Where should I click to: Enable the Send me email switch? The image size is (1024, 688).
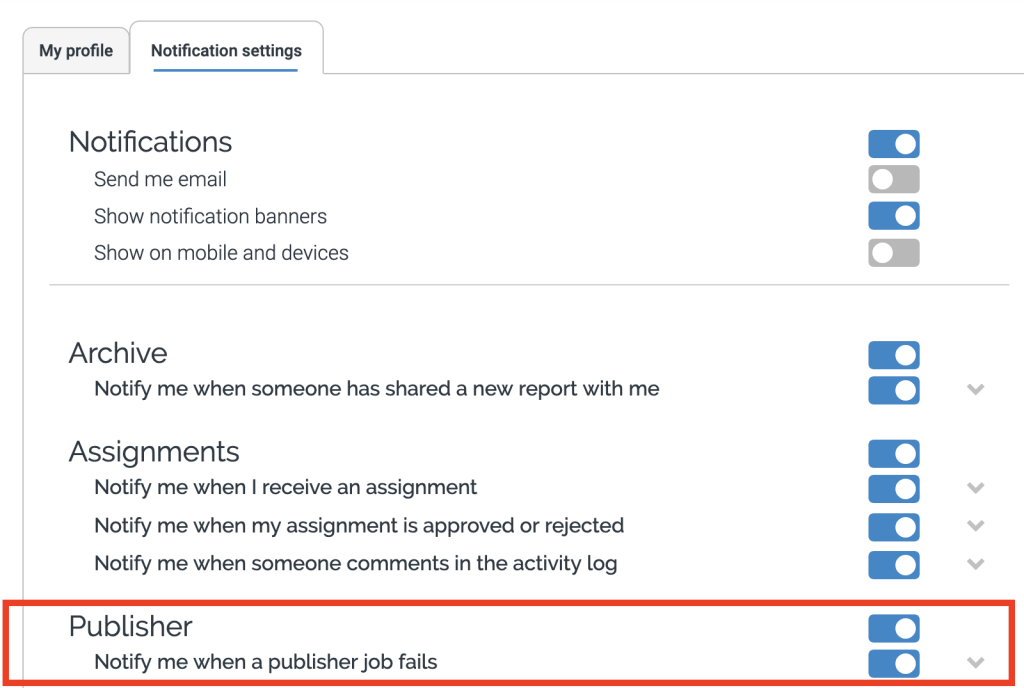click(893, 180)
